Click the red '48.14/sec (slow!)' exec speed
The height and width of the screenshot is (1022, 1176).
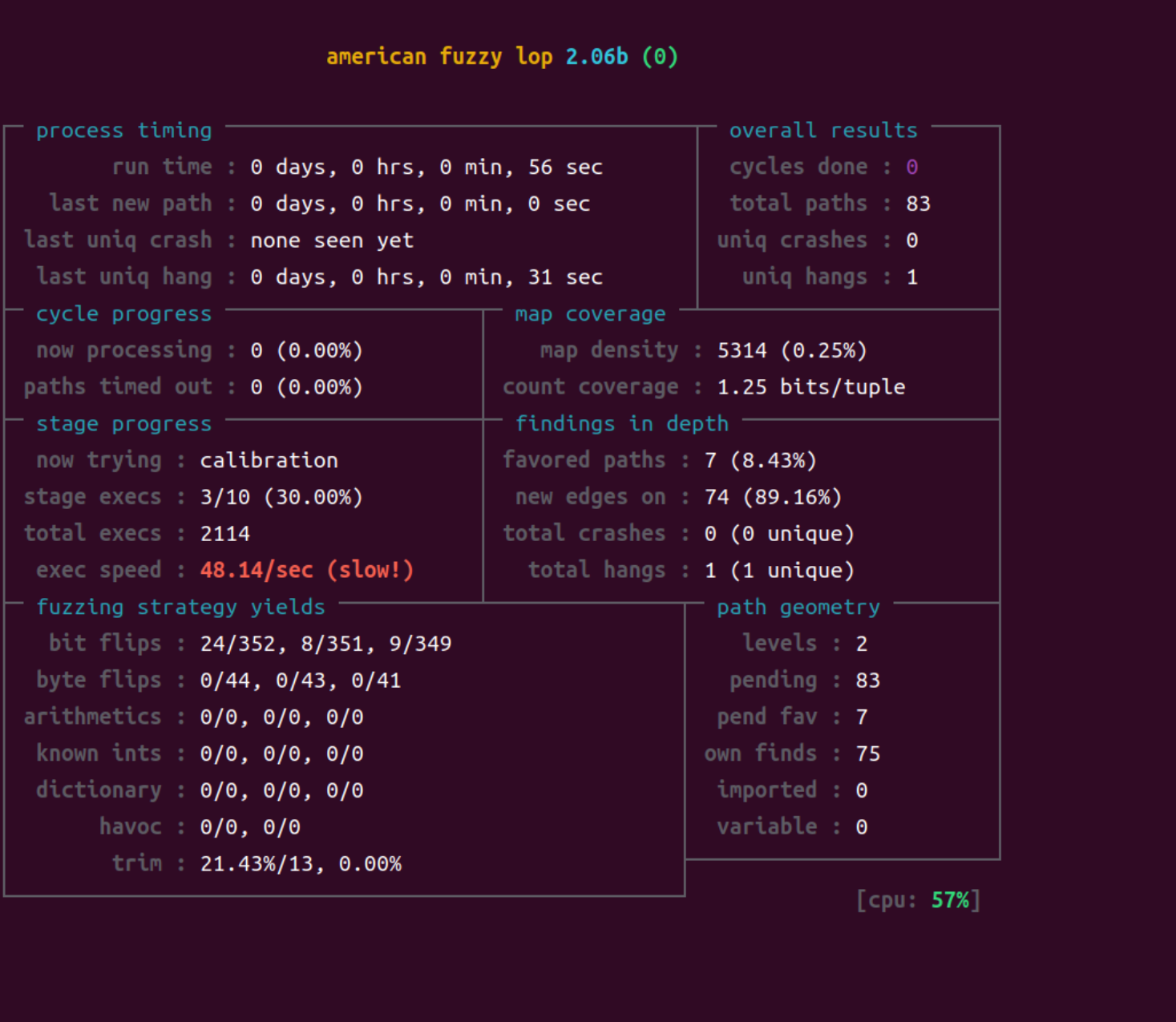[x=307, y=570]
